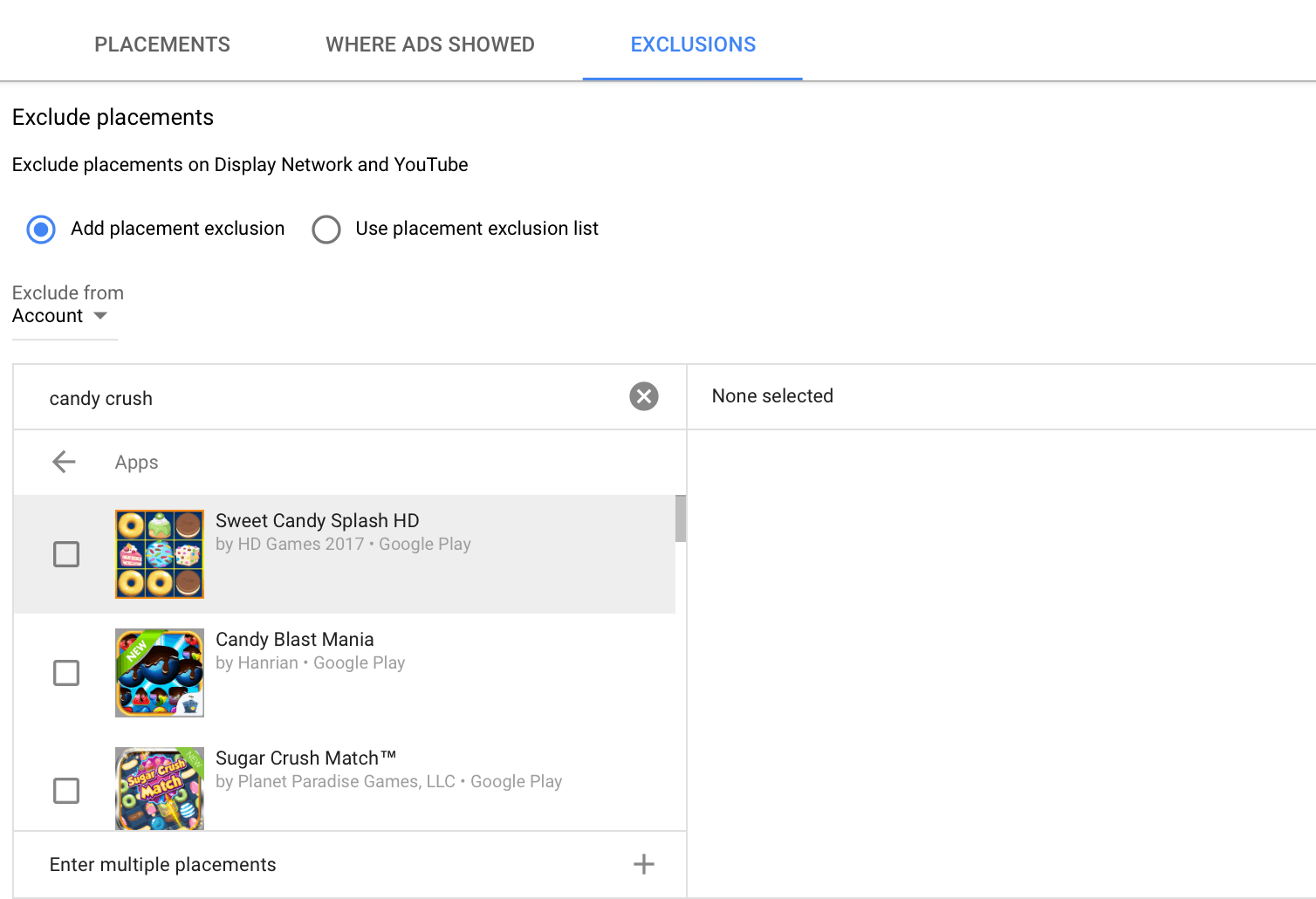Screen dimensions: 1316x899
Task: Switch to the Where Ads Showed tab
Action: tap(430, 45)
